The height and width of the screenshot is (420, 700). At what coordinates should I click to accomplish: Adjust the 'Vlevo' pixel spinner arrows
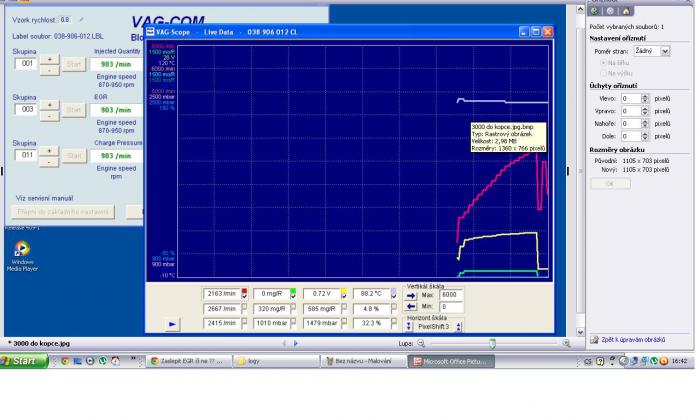pyautogui.click(x=645, y=98)
